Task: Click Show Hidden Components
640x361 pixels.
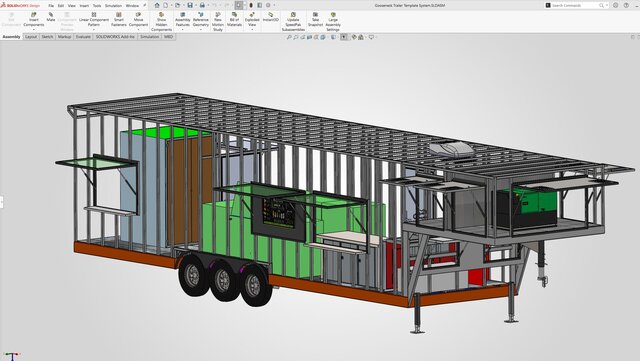Action: coord(161,22)
